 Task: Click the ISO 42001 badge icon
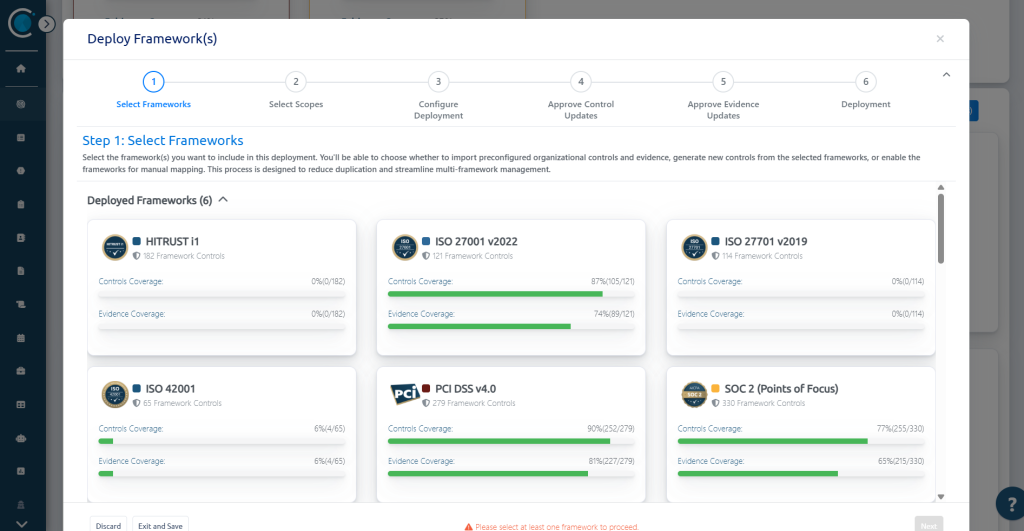(x=115, y=394)
